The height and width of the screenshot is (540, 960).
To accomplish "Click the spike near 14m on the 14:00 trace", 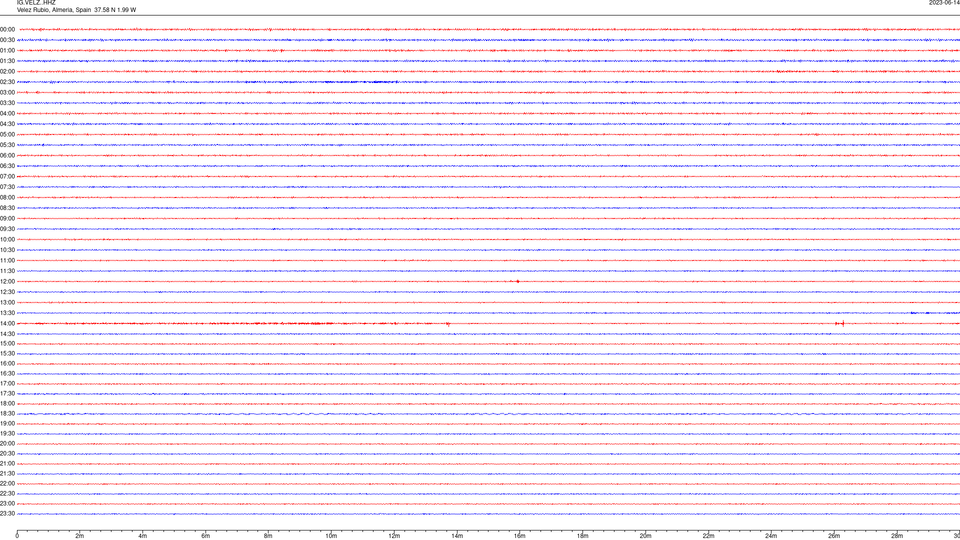I will click(x=448, y=324).
